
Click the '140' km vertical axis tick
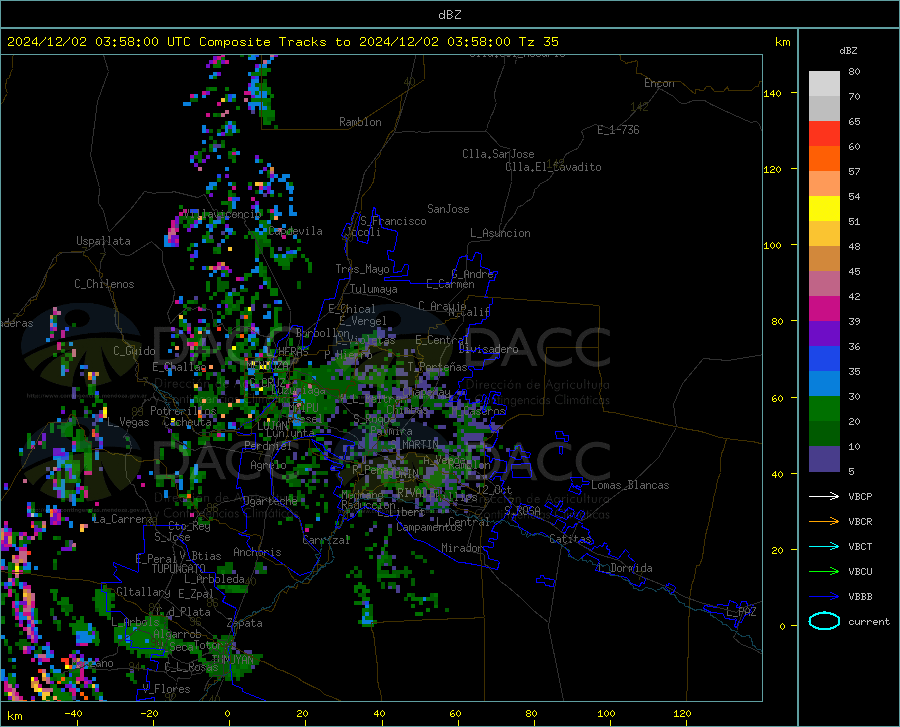[x=772, y=93]
